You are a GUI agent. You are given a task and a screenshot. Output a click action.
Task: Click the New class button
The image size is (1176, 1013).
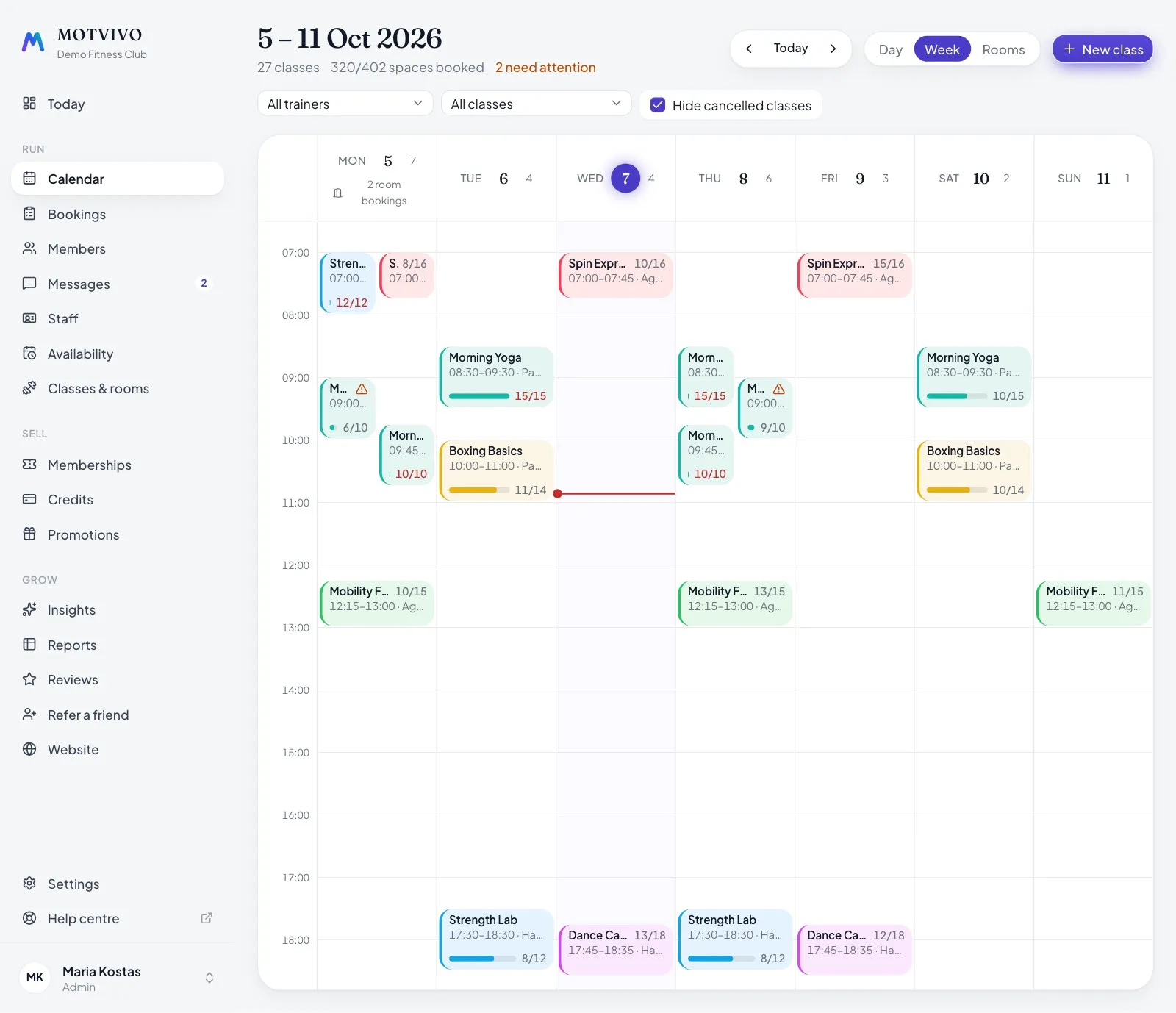(x=1102, y=49)
